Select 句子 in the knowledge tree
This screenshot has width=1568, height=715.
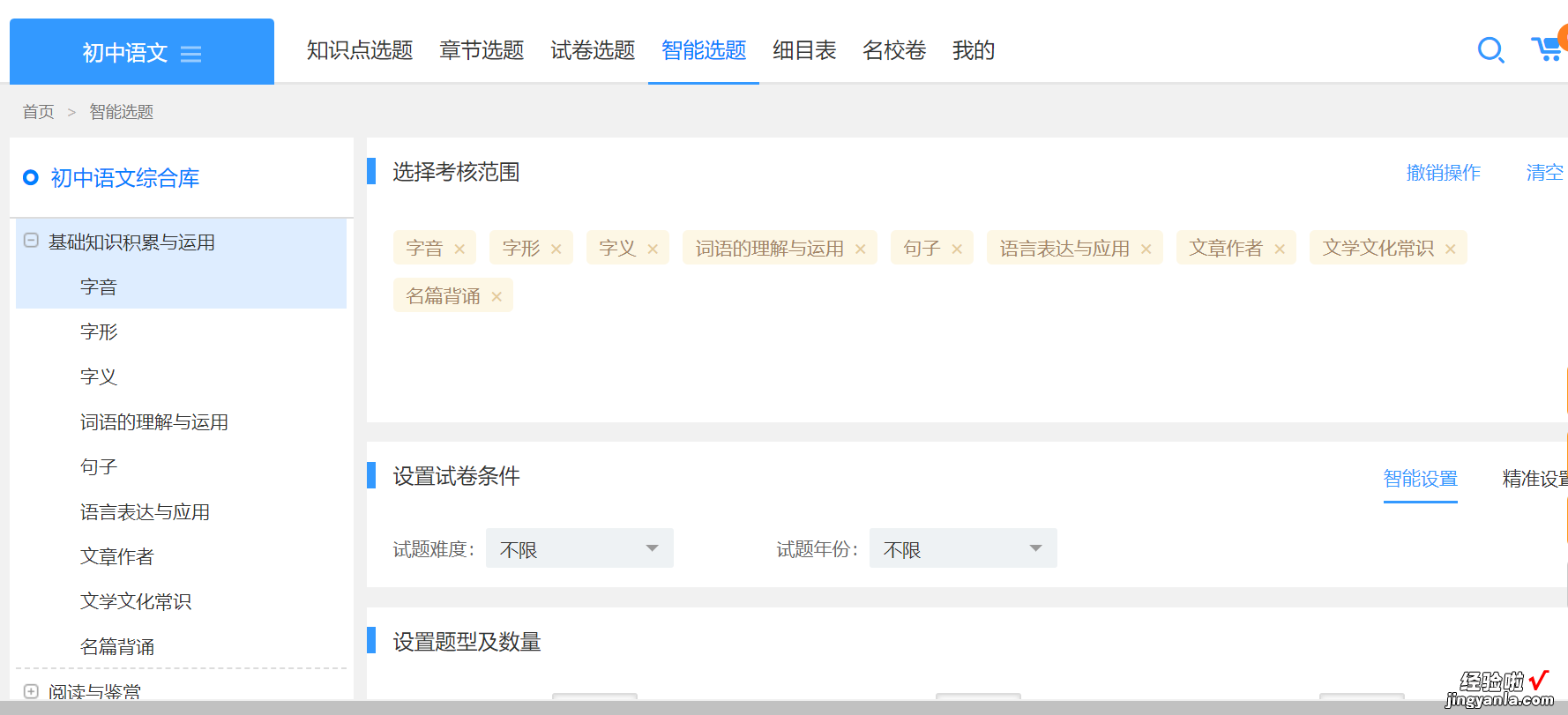98,467
